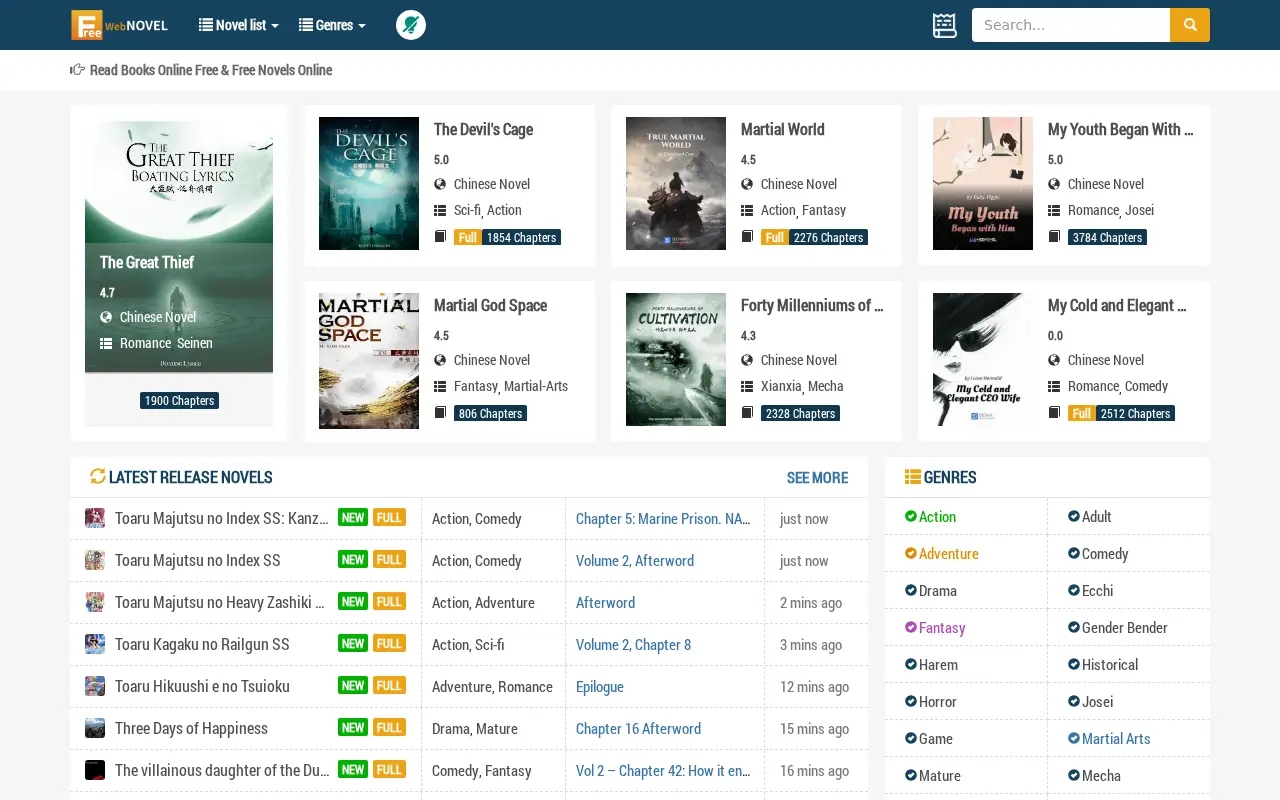Image resolution: width=1280 pixels, height=800 pixels.
Task: Click the Toaru Hikuushi e no Tsuioku icon
Action: [x=95, y=686]
